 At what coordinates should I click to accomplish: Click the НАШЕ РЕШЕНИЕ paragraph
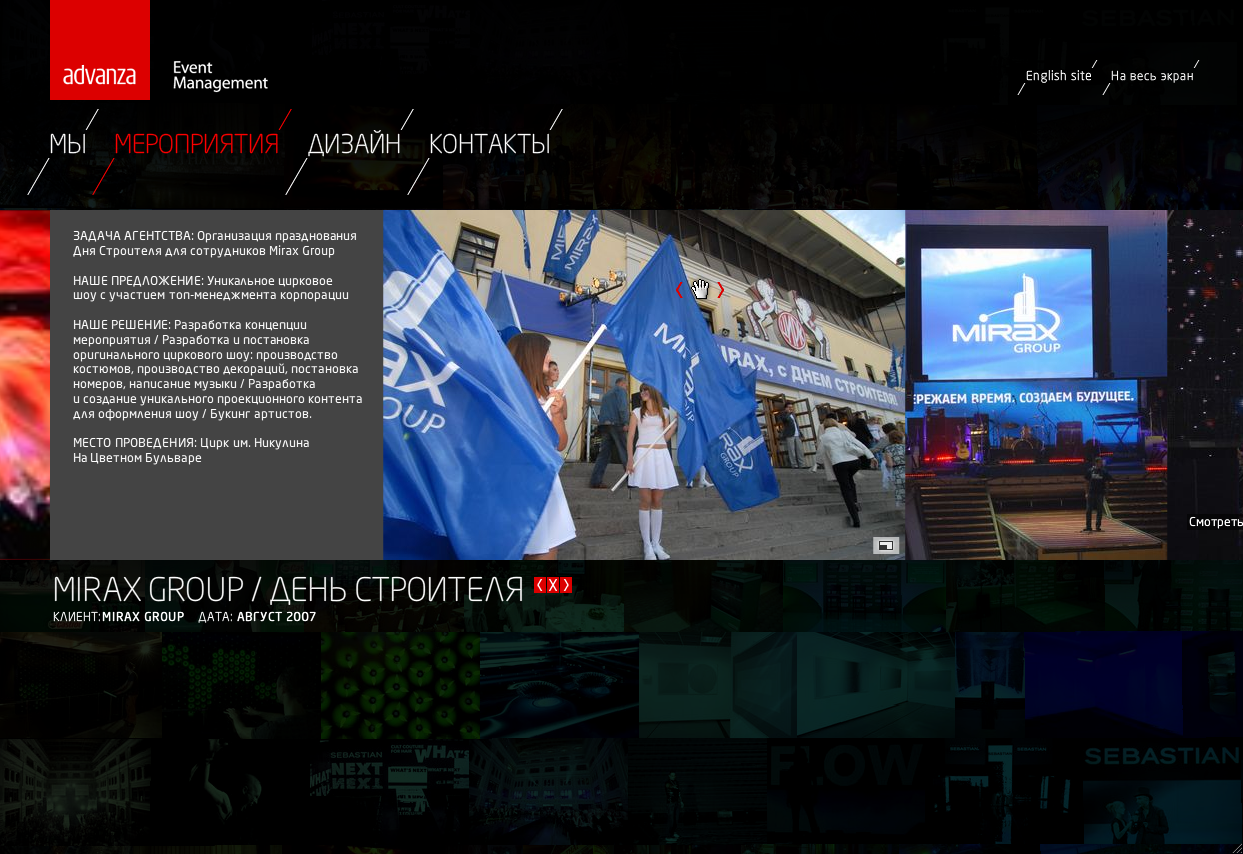(x=217, y=369)
